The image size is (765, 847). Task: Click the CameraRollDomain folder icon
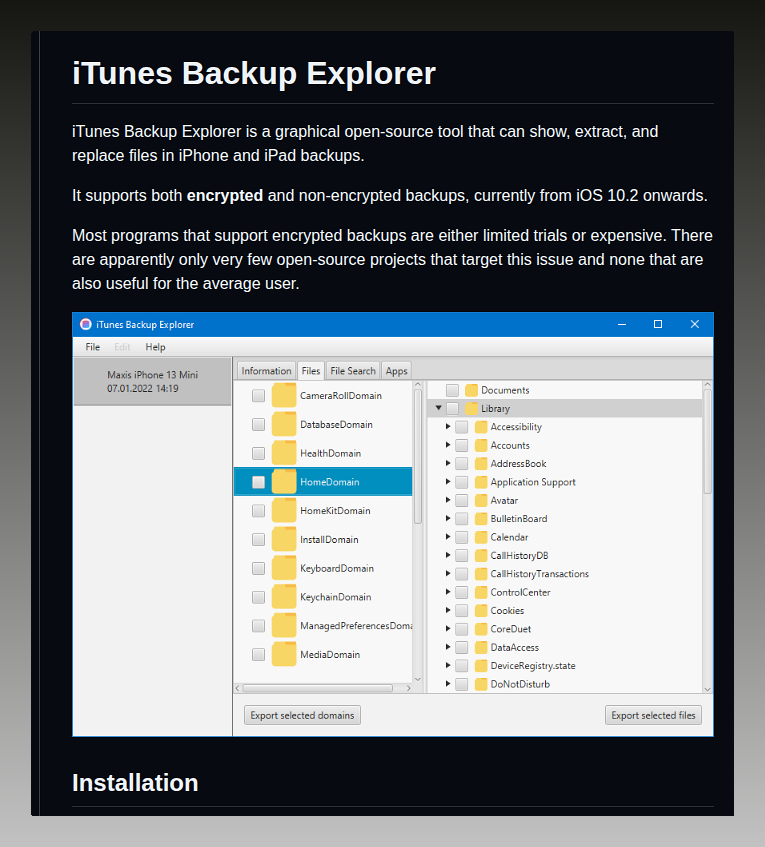pyautogui.click(x=284, y=395)
